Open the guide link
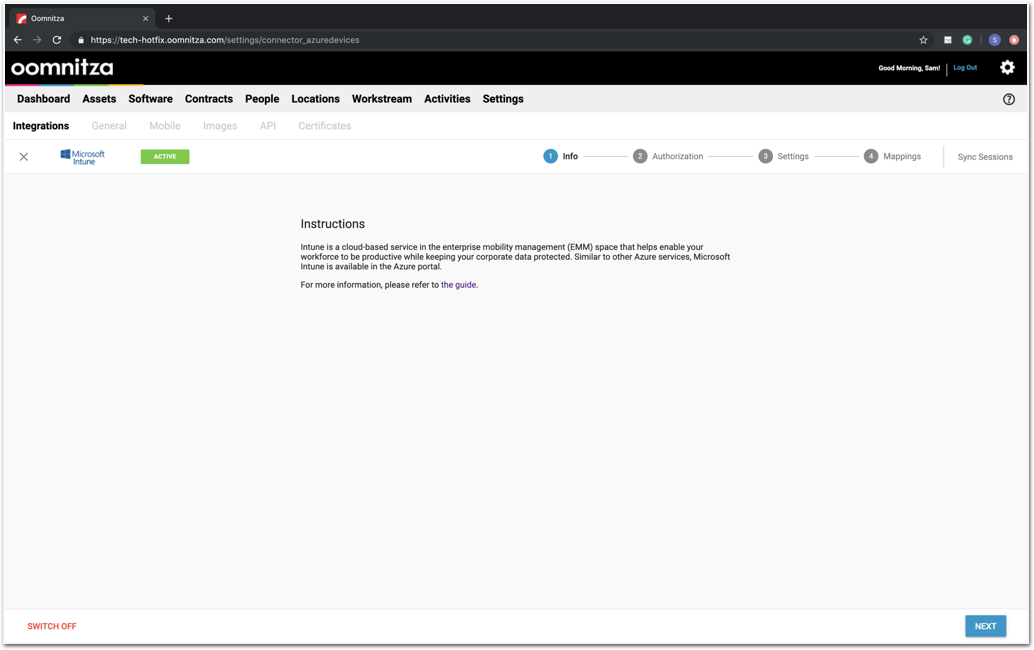The height and width of the screenshot is (650, 1034). 458,285
